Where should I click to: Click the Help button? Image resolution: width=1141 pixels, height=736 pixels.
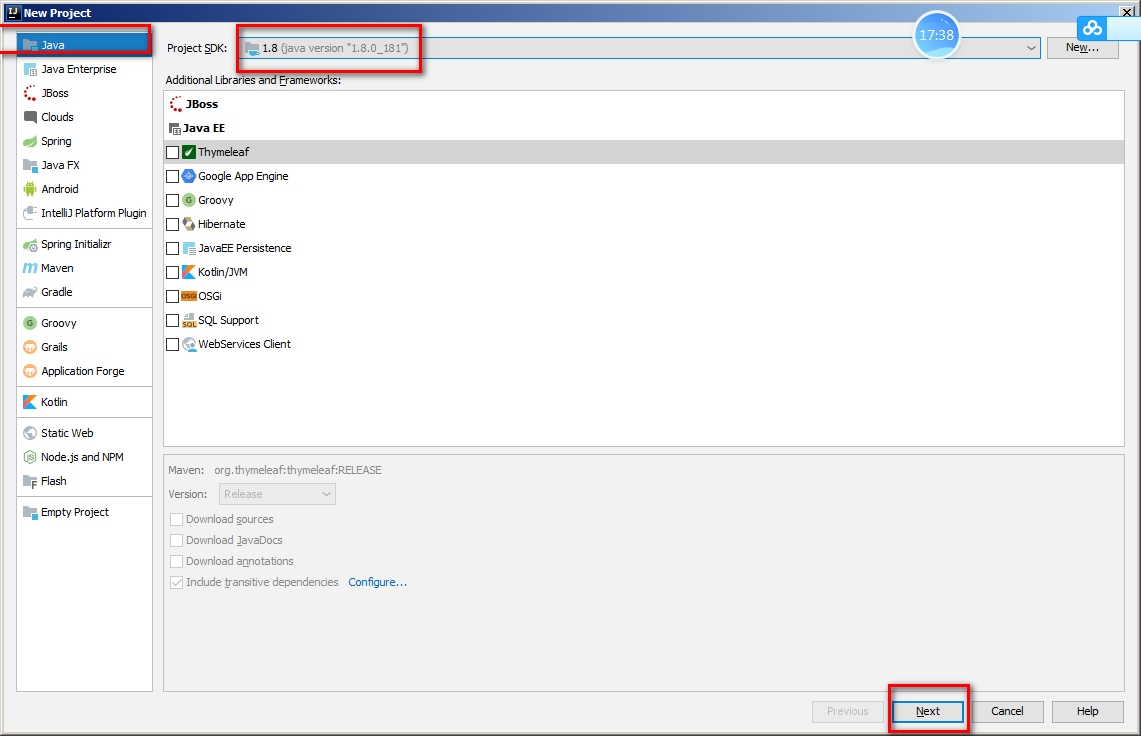pyautogui.click(x=1087, y=711)
